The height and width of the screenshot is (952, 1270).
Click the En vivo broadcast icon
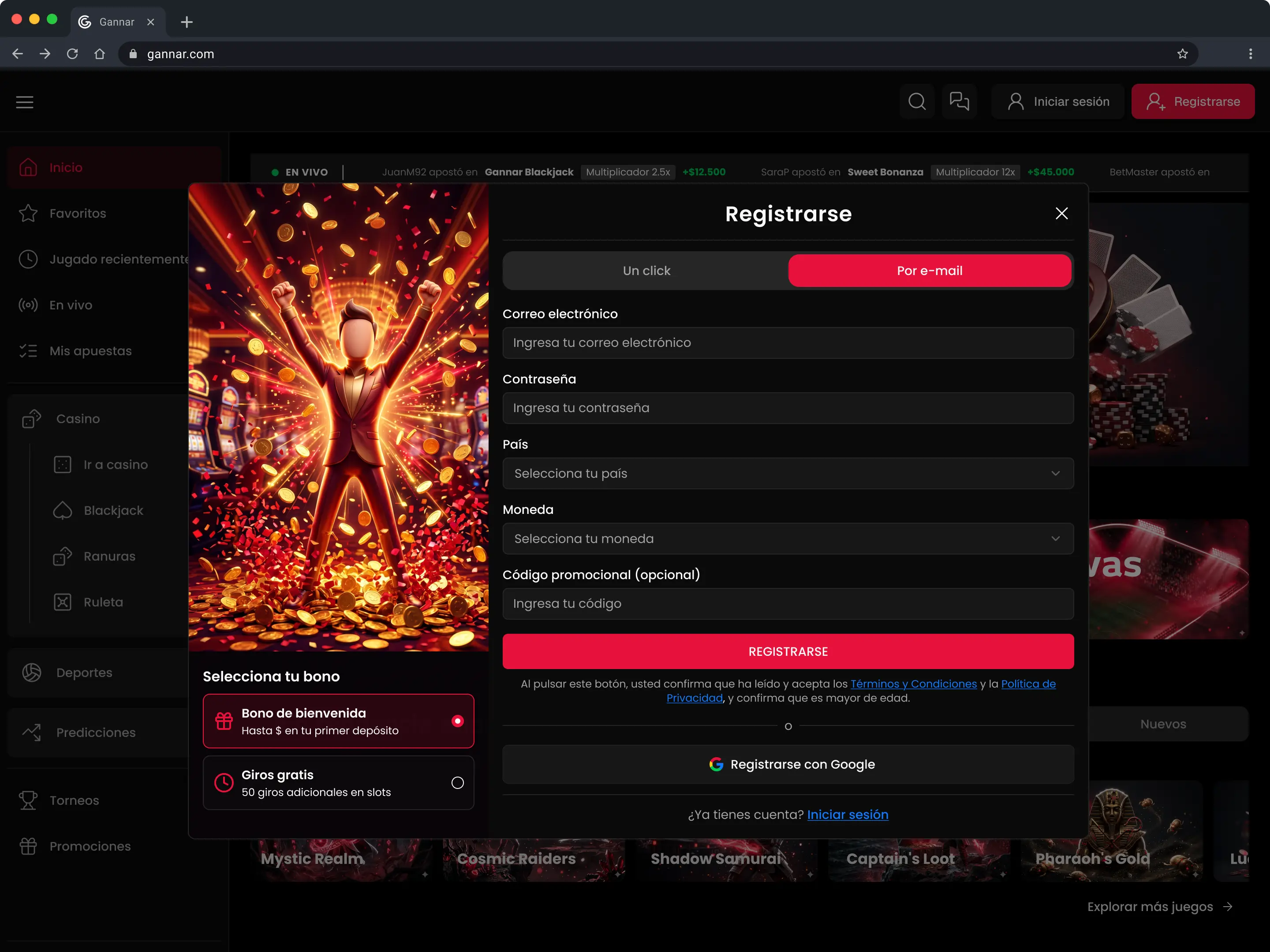[x=28, y=305]
